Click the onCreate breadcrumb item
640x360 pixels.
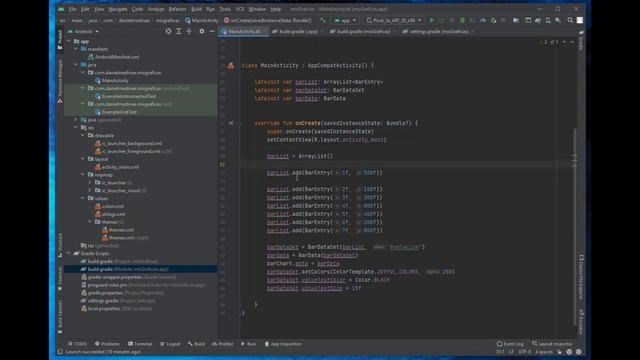pyautogui.click(x=267, y=20)
